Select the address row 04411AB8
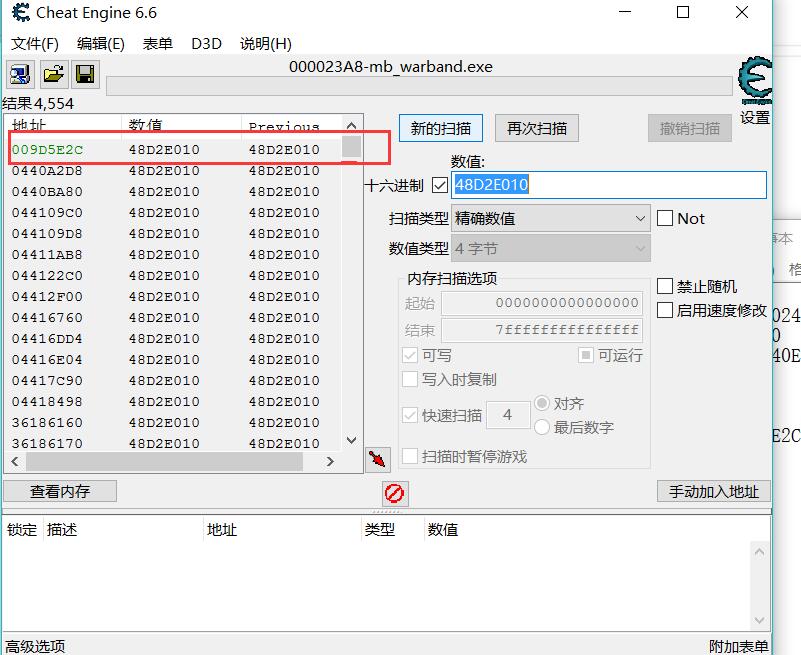Screen dimensions: 801x655 click(174, 254)
